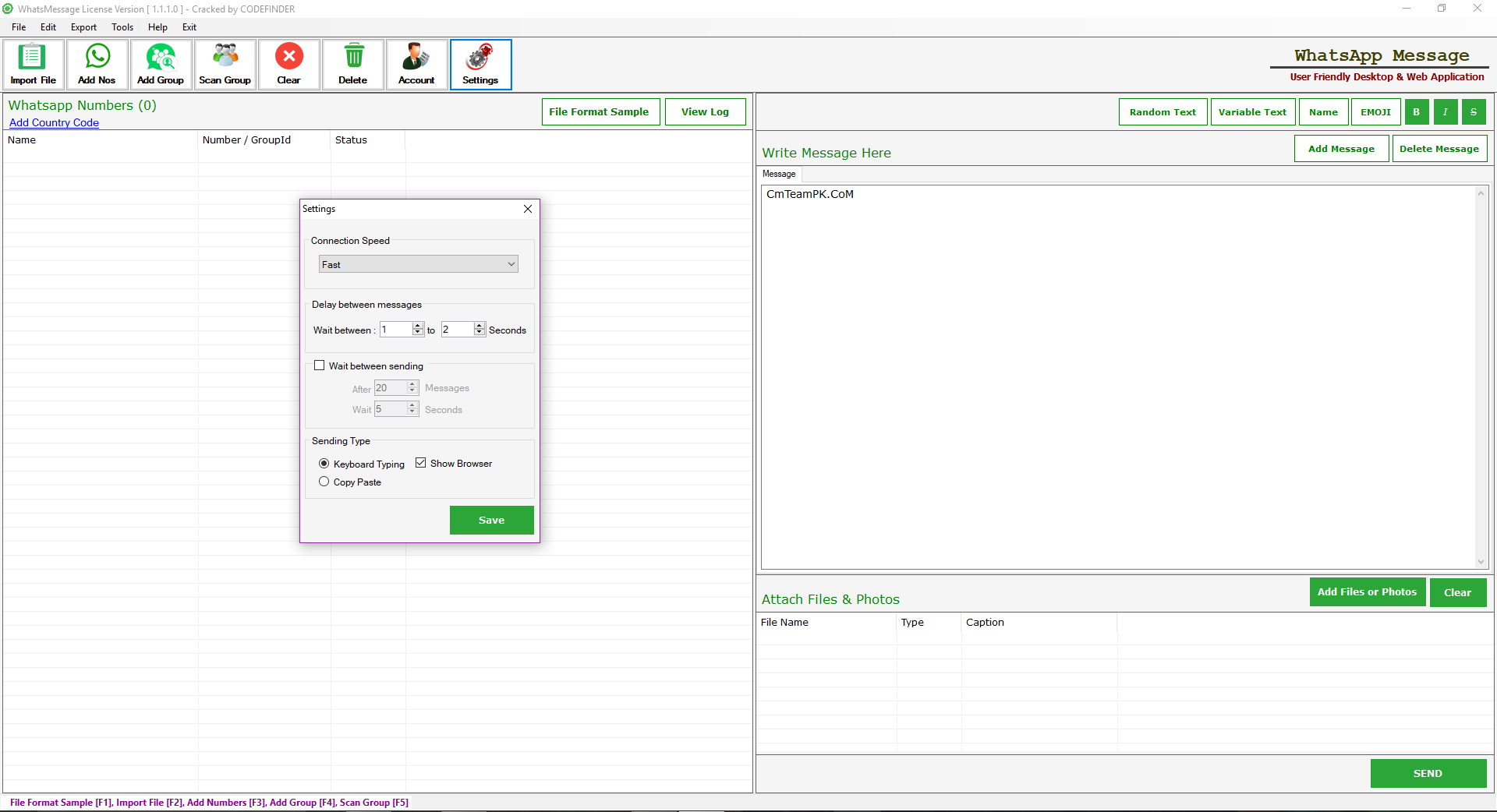Click the Delete Message button
Screen dimensions: 1497x812
click(x=1439, y=149)
